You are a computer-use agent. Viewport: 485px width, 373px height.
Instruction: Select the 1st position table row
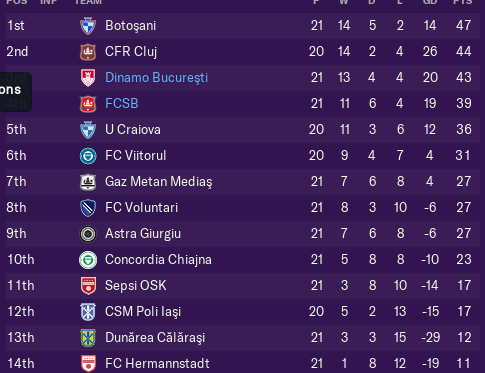coord(243,26)
